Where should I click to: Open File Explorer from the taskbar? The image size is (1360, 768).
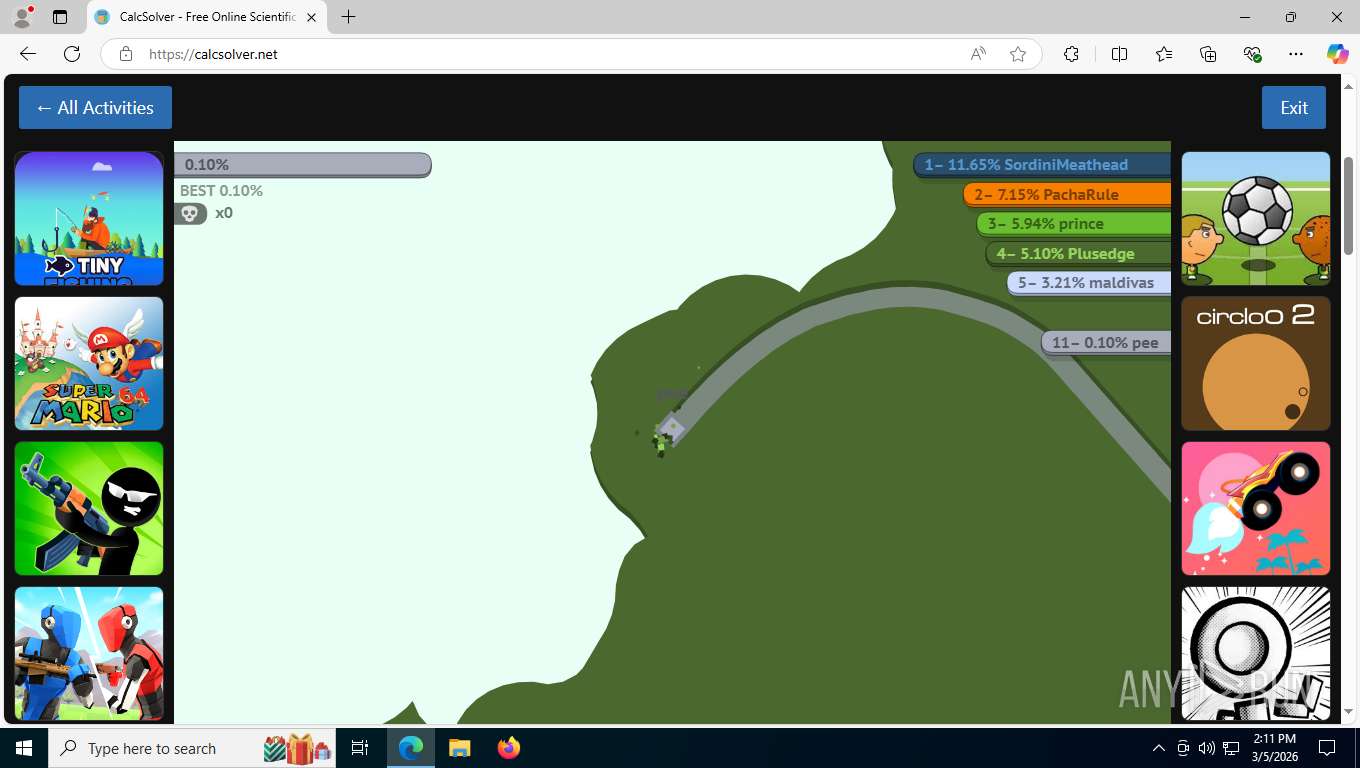coord(459,748)
